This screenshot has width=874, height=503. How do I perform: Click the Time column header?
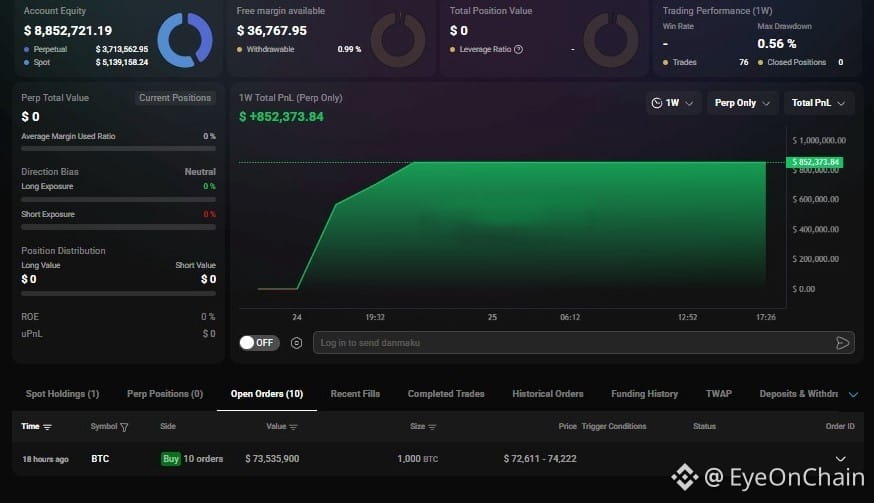tap(30, 427)
